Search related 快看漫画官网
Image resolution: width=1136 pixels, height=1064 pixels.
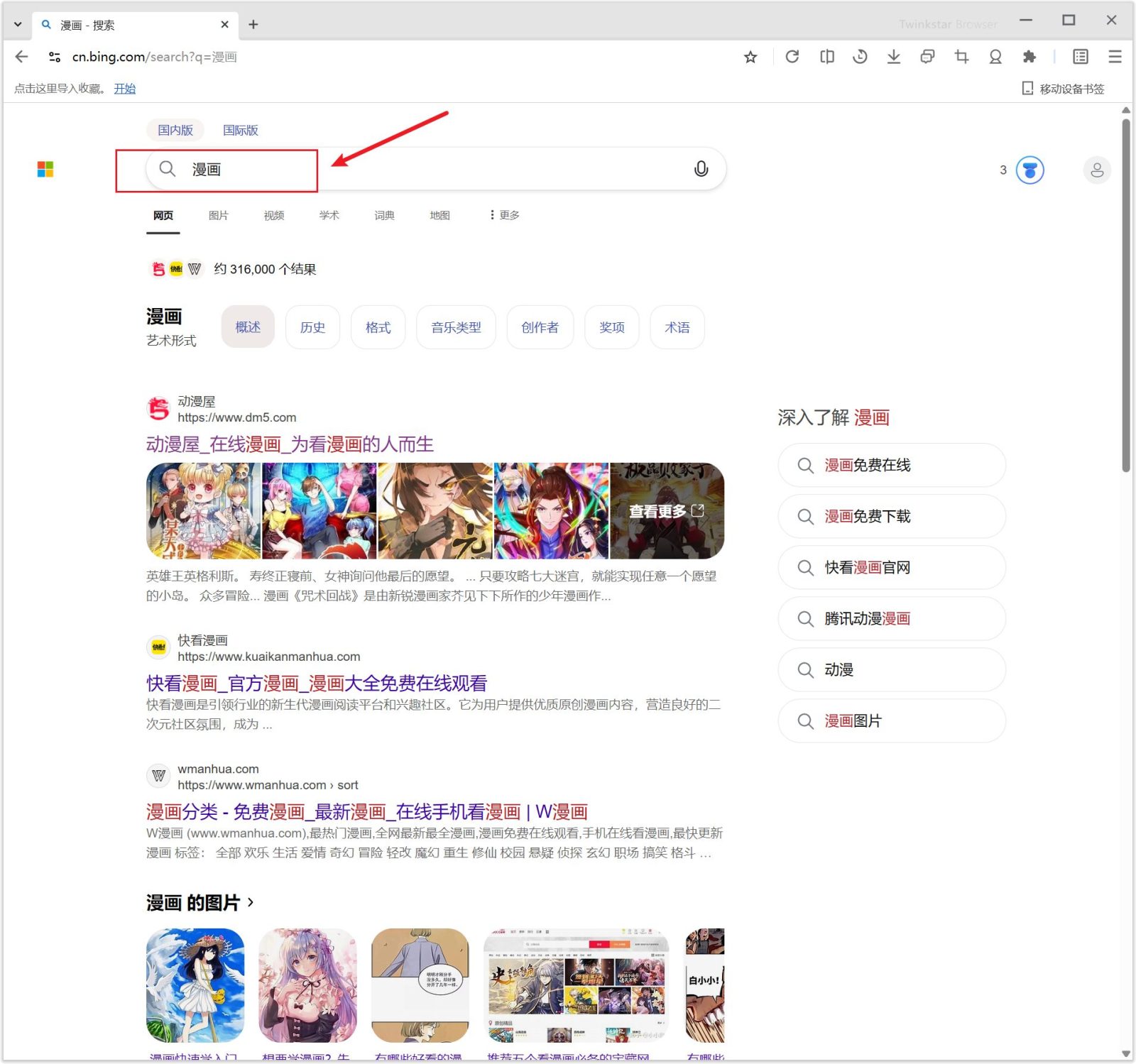click(x=892, y=567)
